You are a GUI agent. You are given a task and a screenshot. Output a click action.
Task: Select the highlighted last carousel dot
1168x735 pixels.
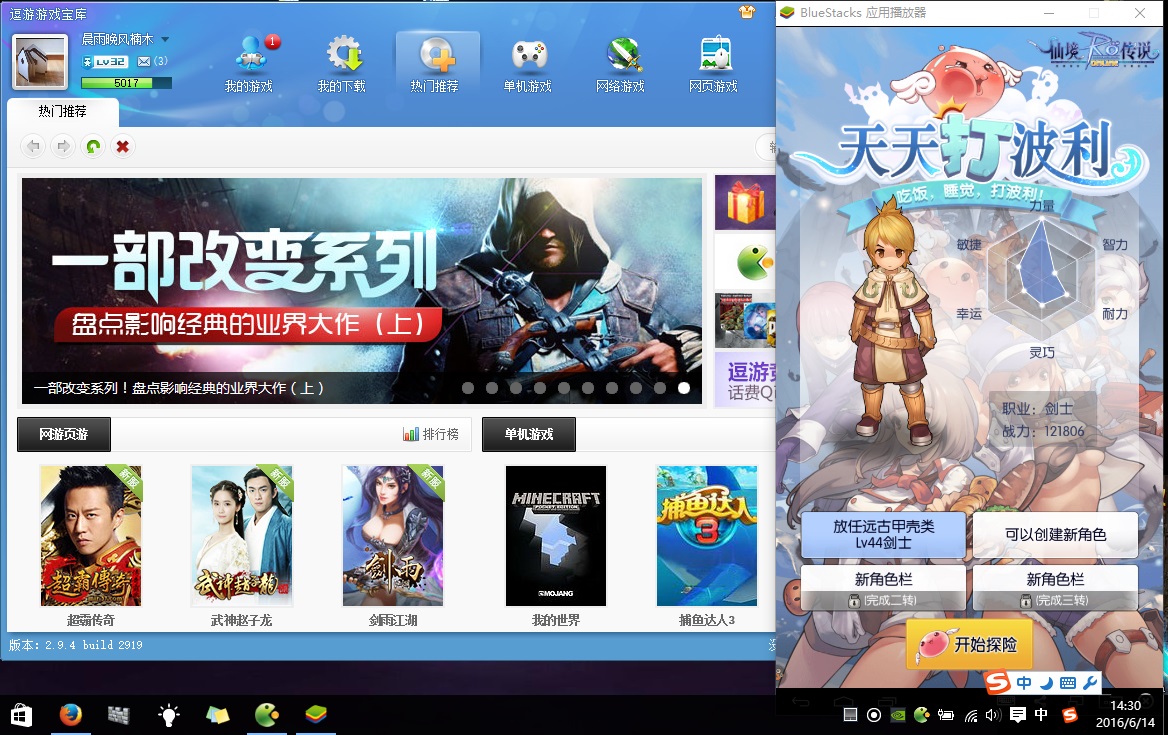tap(684, 388)
